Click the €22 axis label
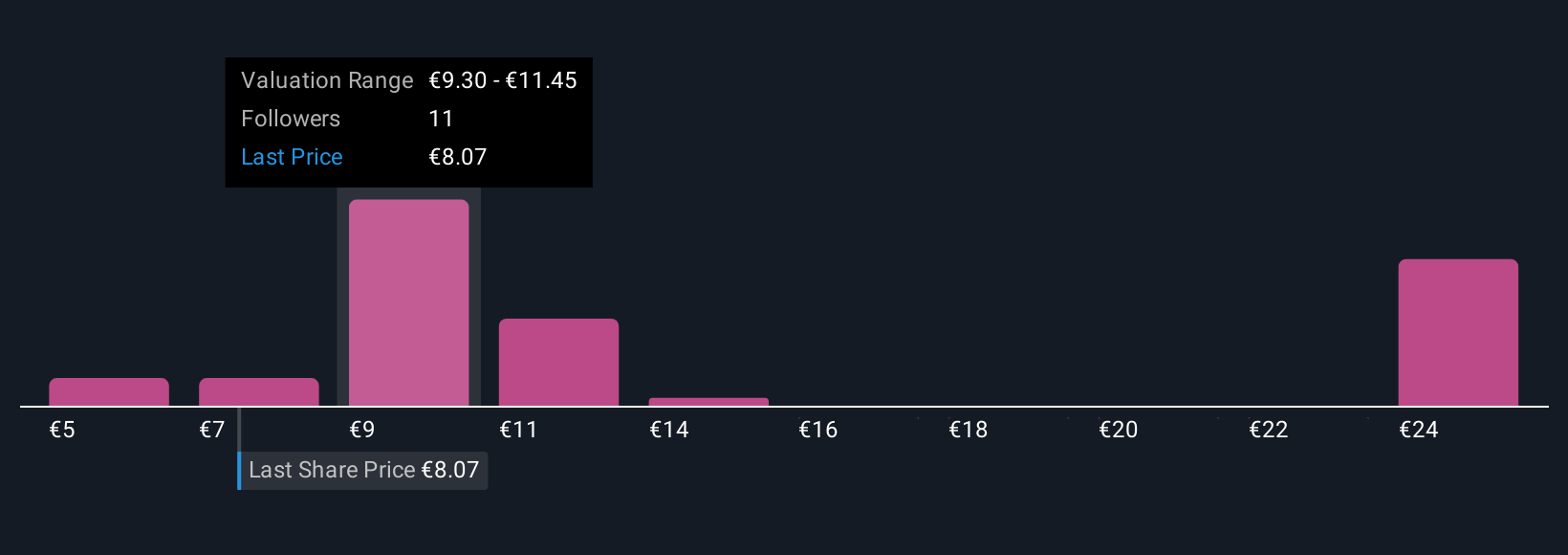 [x=1269, y=430]
